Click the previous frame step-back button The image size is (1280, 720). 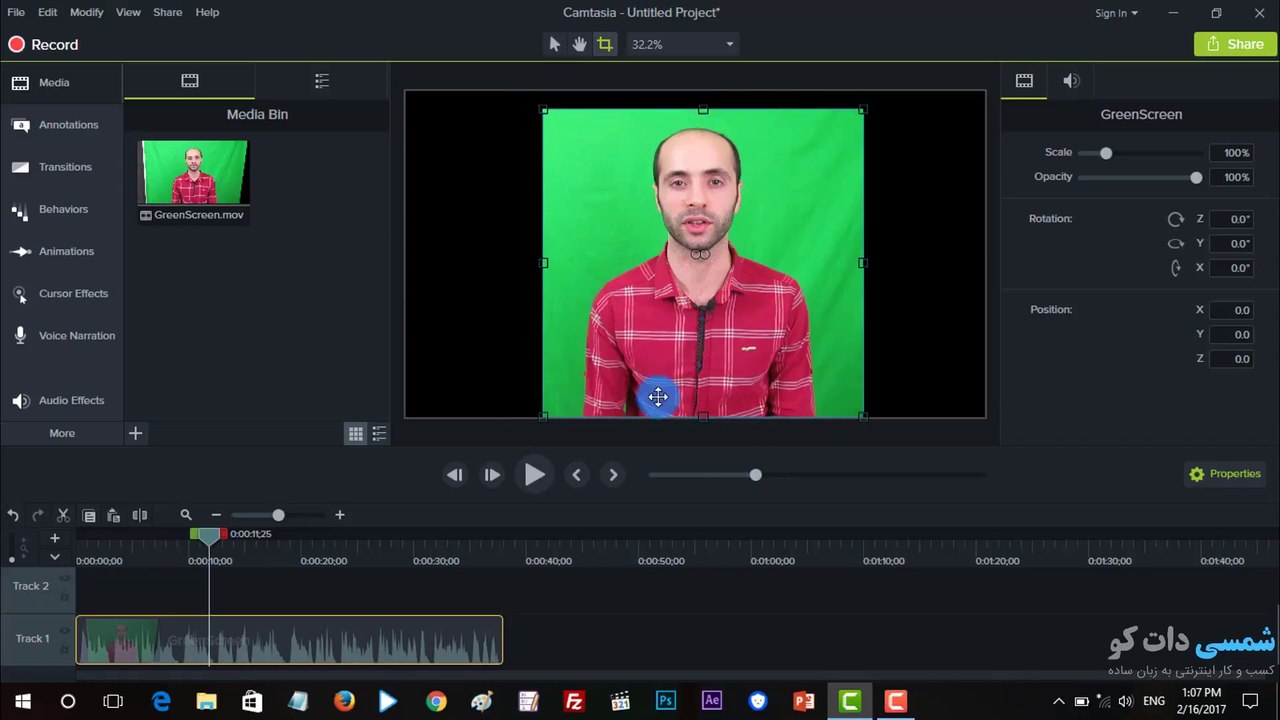coord(454,475)
